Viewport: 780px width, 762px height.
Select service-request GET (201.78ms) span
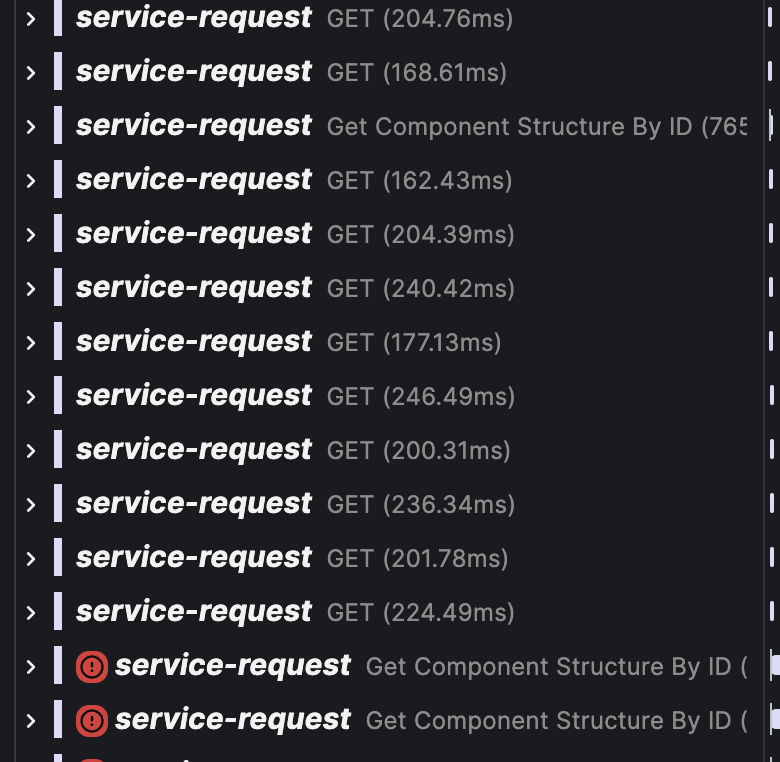coord(194,558)
